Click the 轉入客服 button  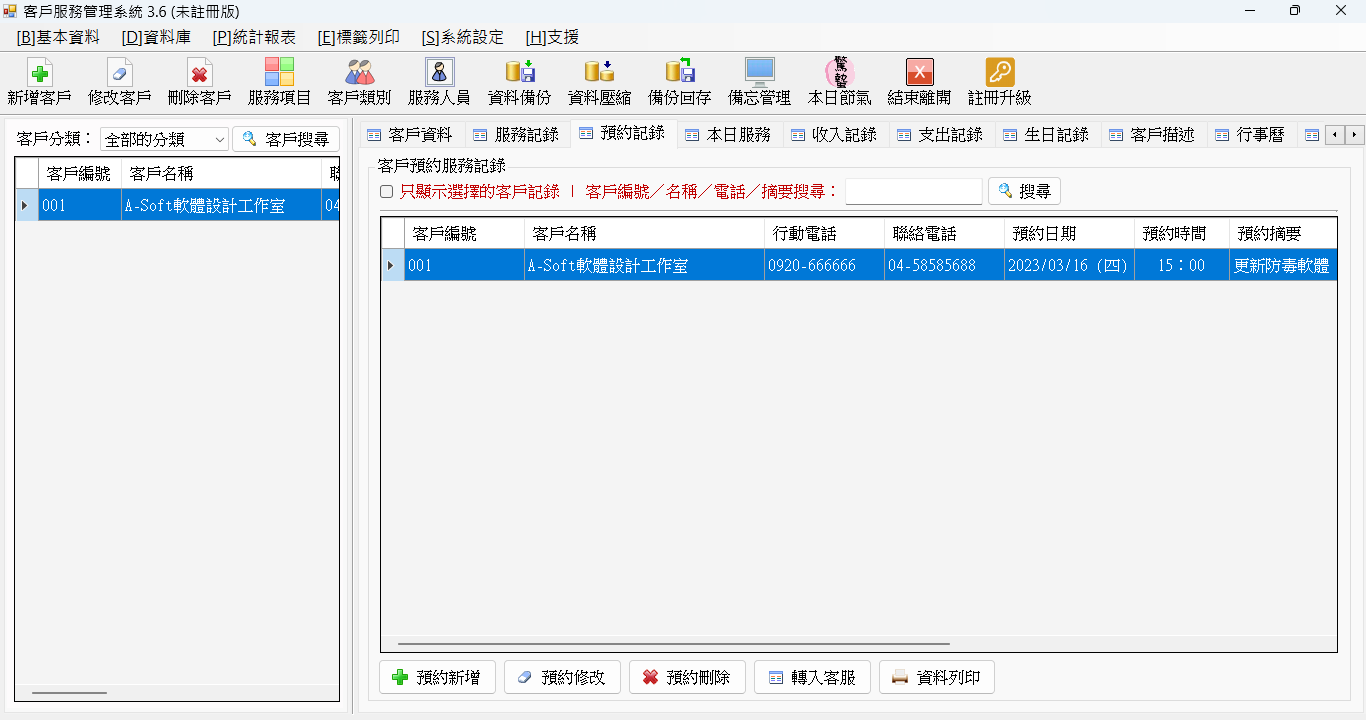(x=812, y=677)
